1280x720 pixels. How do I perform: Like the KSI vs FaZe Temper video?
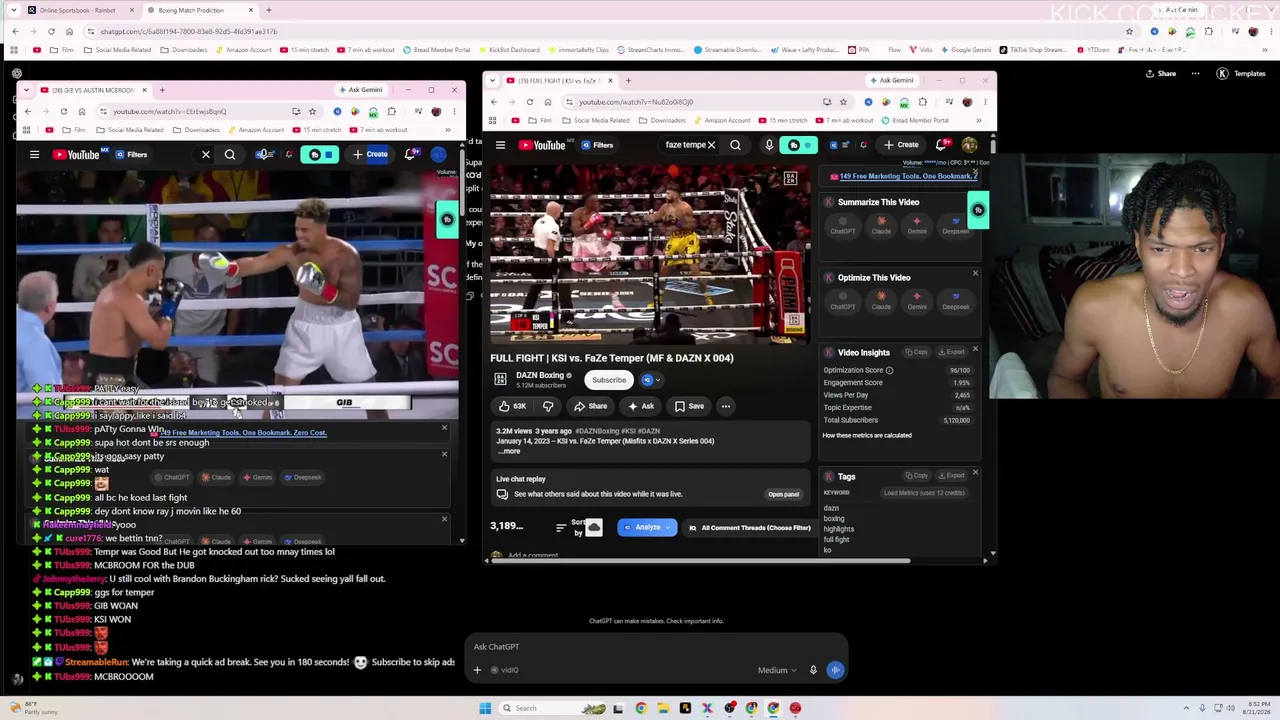point(512,406)
